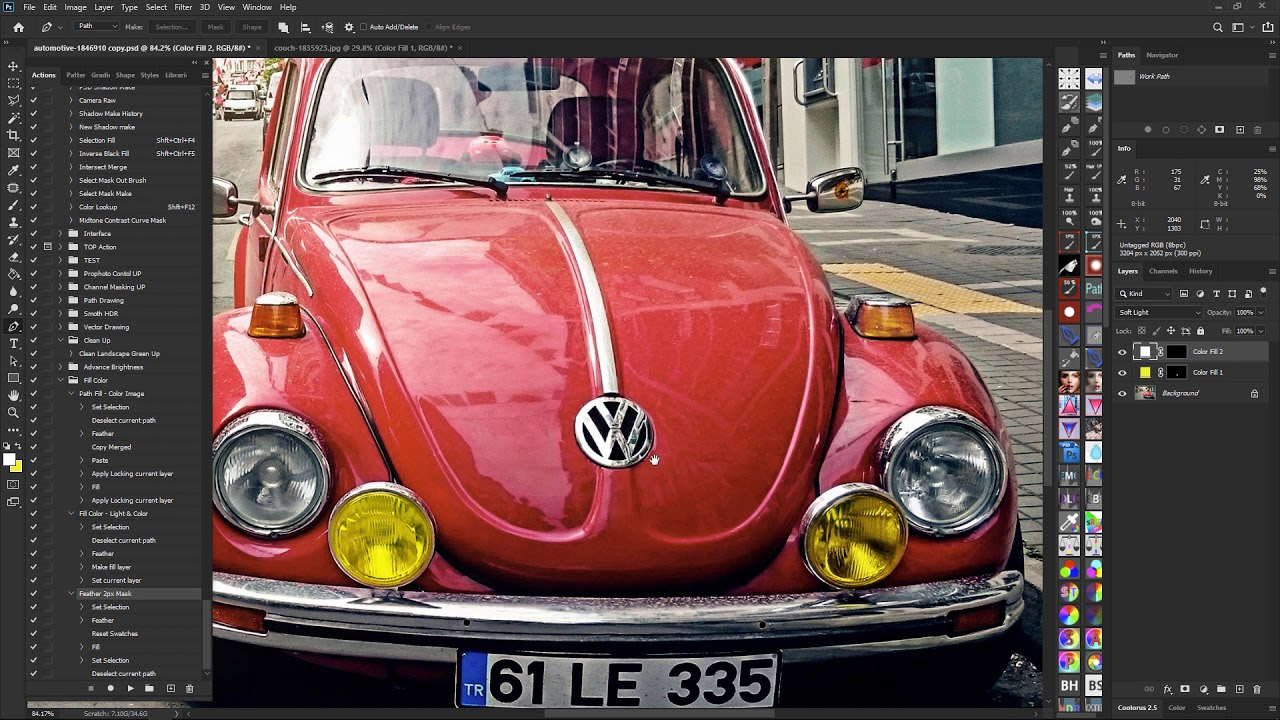Toggle checkmark for Reset Swatches step
Image resolution: width=1280 pixels, height=720 pixels.
click(x=33, y=634)
